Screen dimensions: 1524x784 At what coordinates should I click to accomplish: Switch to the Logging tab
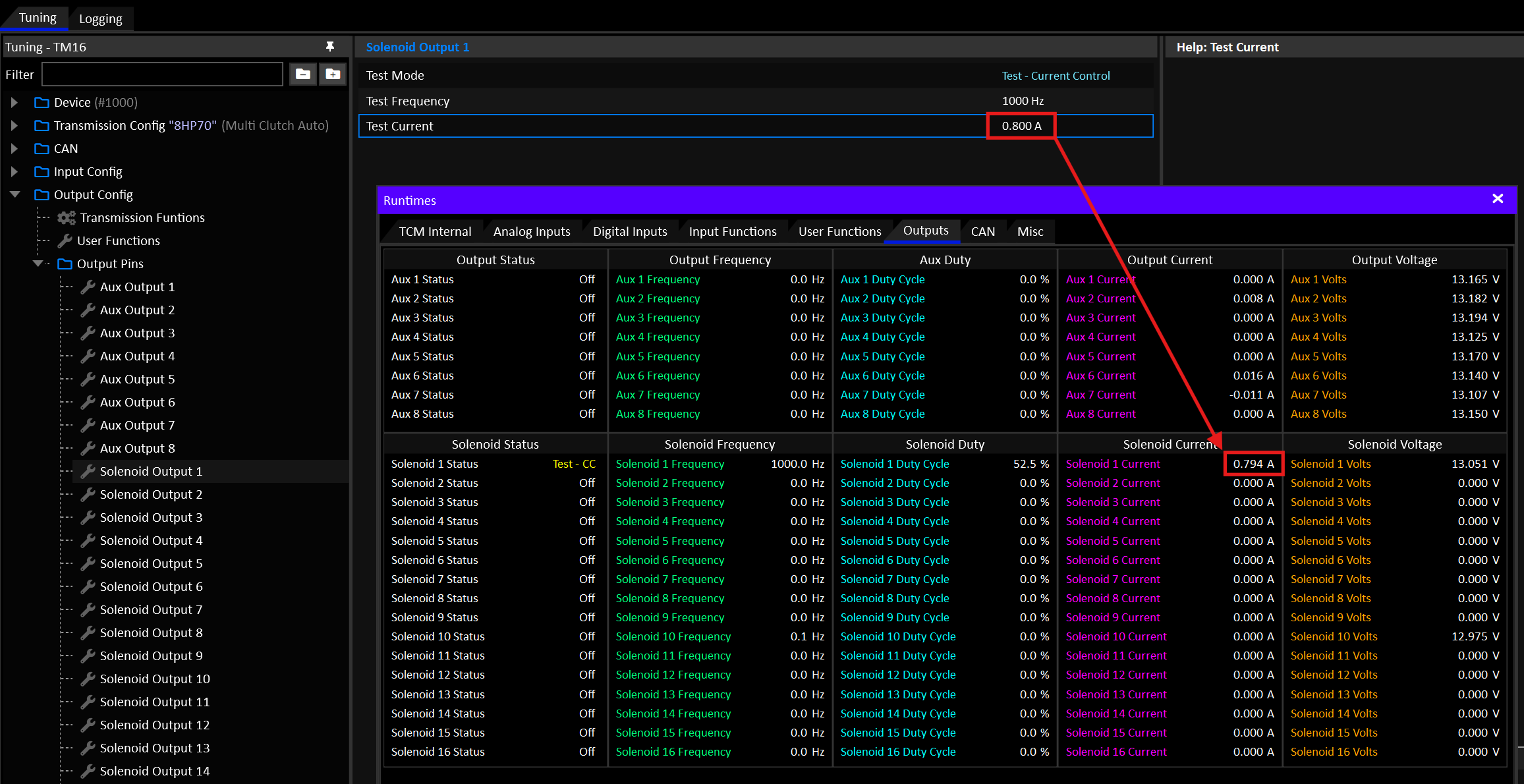pyautogui.click(x=101, y=18)
